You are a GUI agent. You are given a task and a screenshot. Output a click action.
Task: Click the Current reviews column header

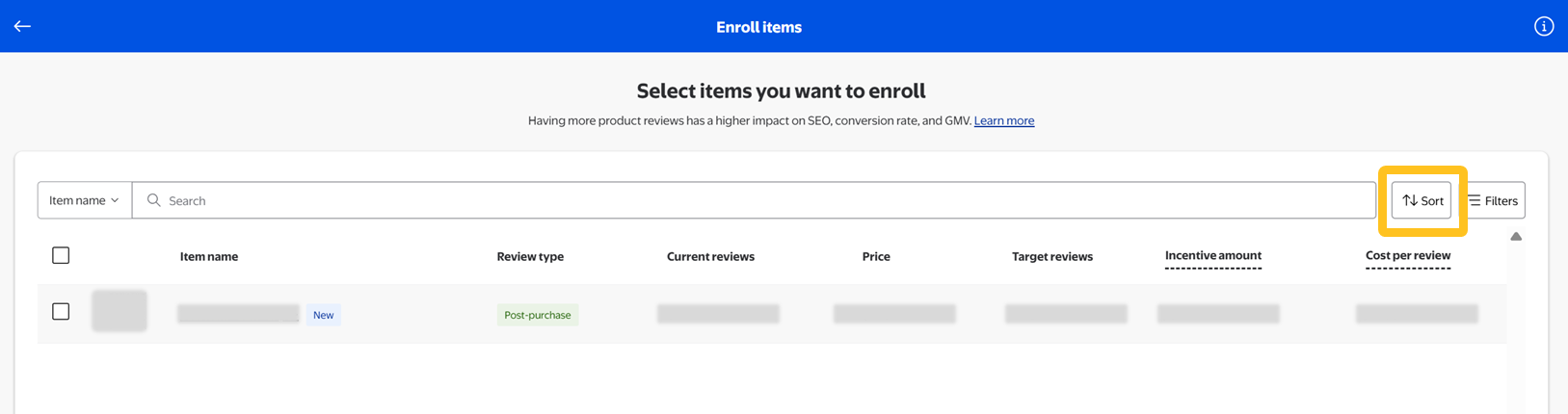coord(710,256)
